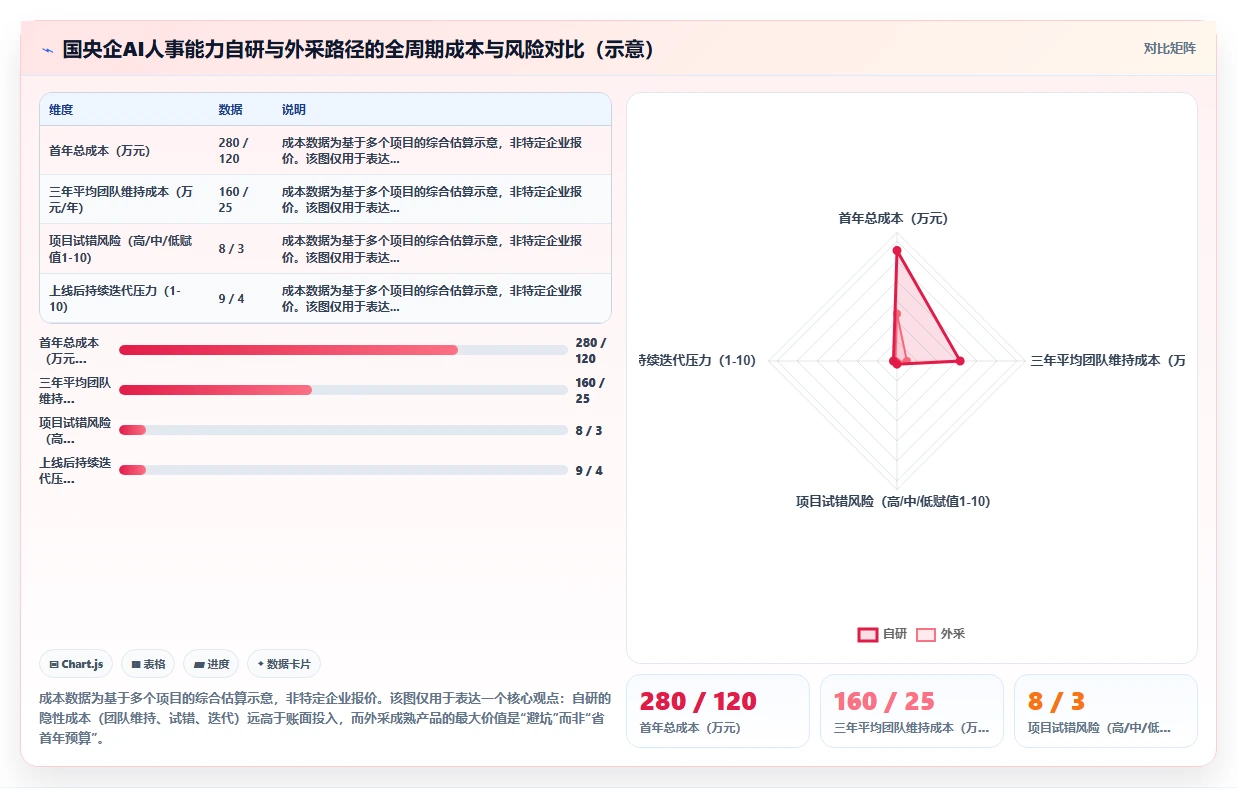Image resolution: width=1237 pixels, height=788 pixels.
Task: Click the 9 / 4 value beside progress bar
Action: pyautogui.click(x=589, y=470)
